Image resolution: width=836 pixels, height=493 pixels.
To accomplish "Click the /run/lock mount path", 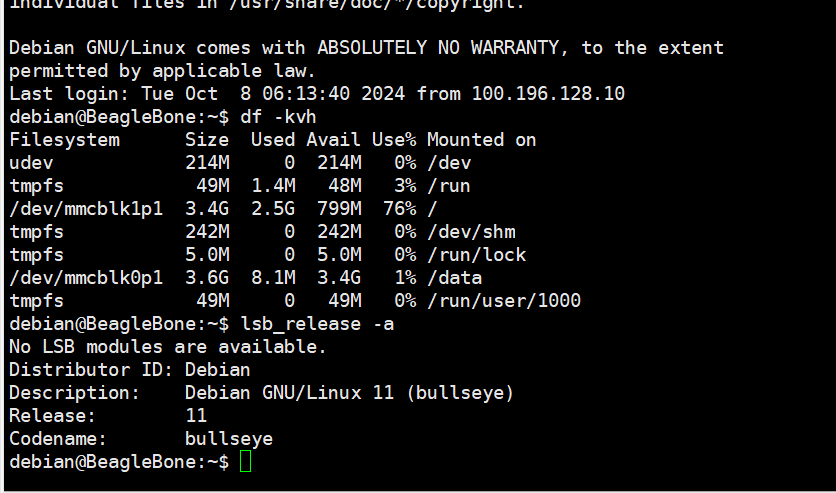I will click(477, 255).
